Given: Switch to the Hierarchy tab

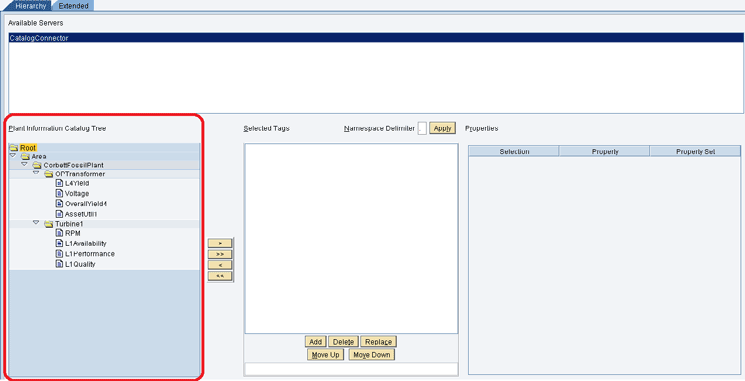Looking at the screenshot, I should coord(30,6).
